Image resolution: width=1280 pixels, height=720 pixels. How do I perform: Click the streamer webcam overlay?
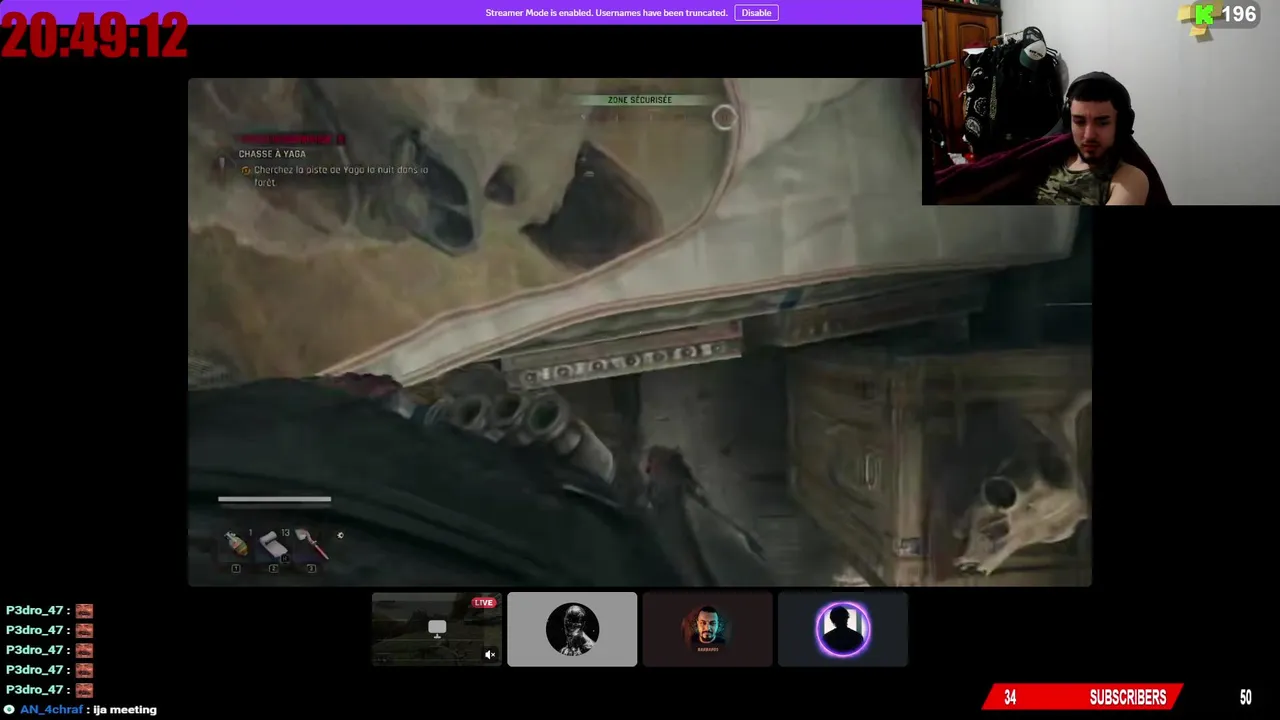point(1100,102)
